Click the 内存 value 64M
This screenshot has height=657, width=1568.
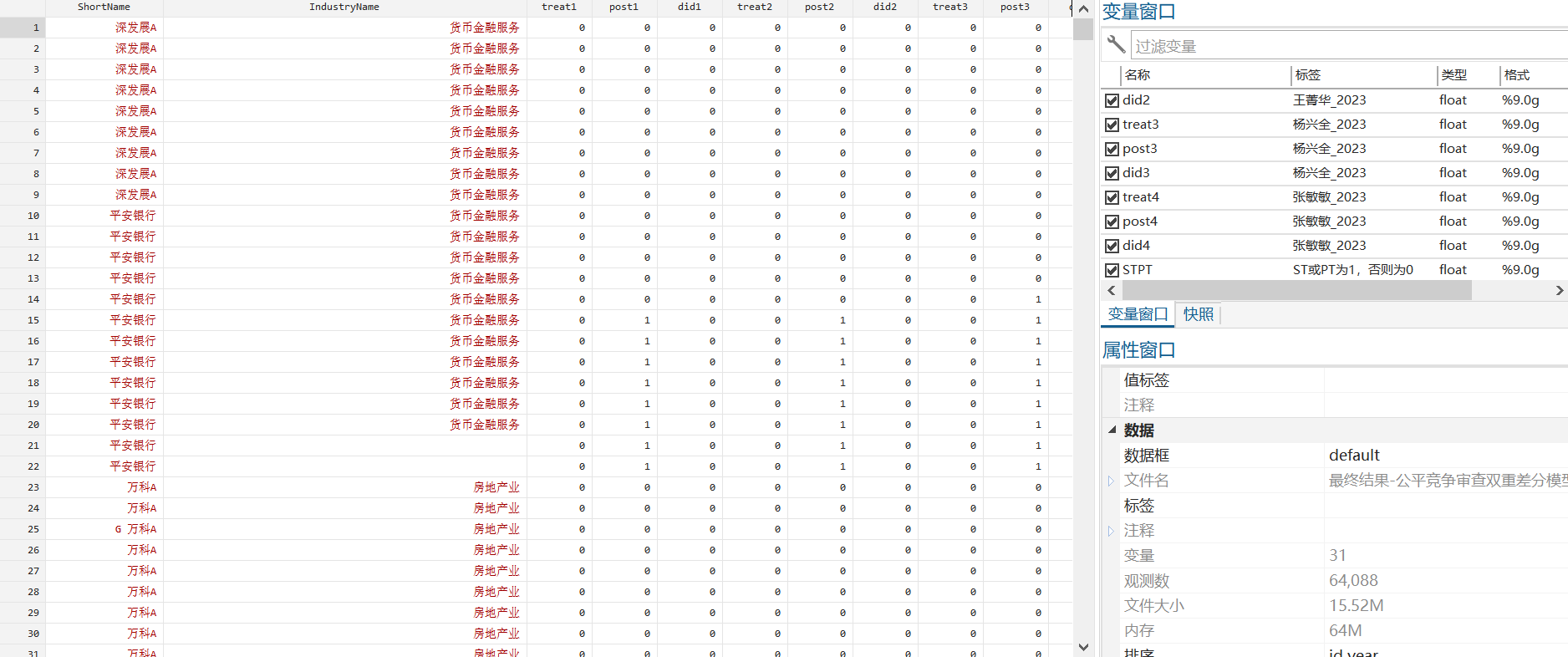coord(1345,631)
